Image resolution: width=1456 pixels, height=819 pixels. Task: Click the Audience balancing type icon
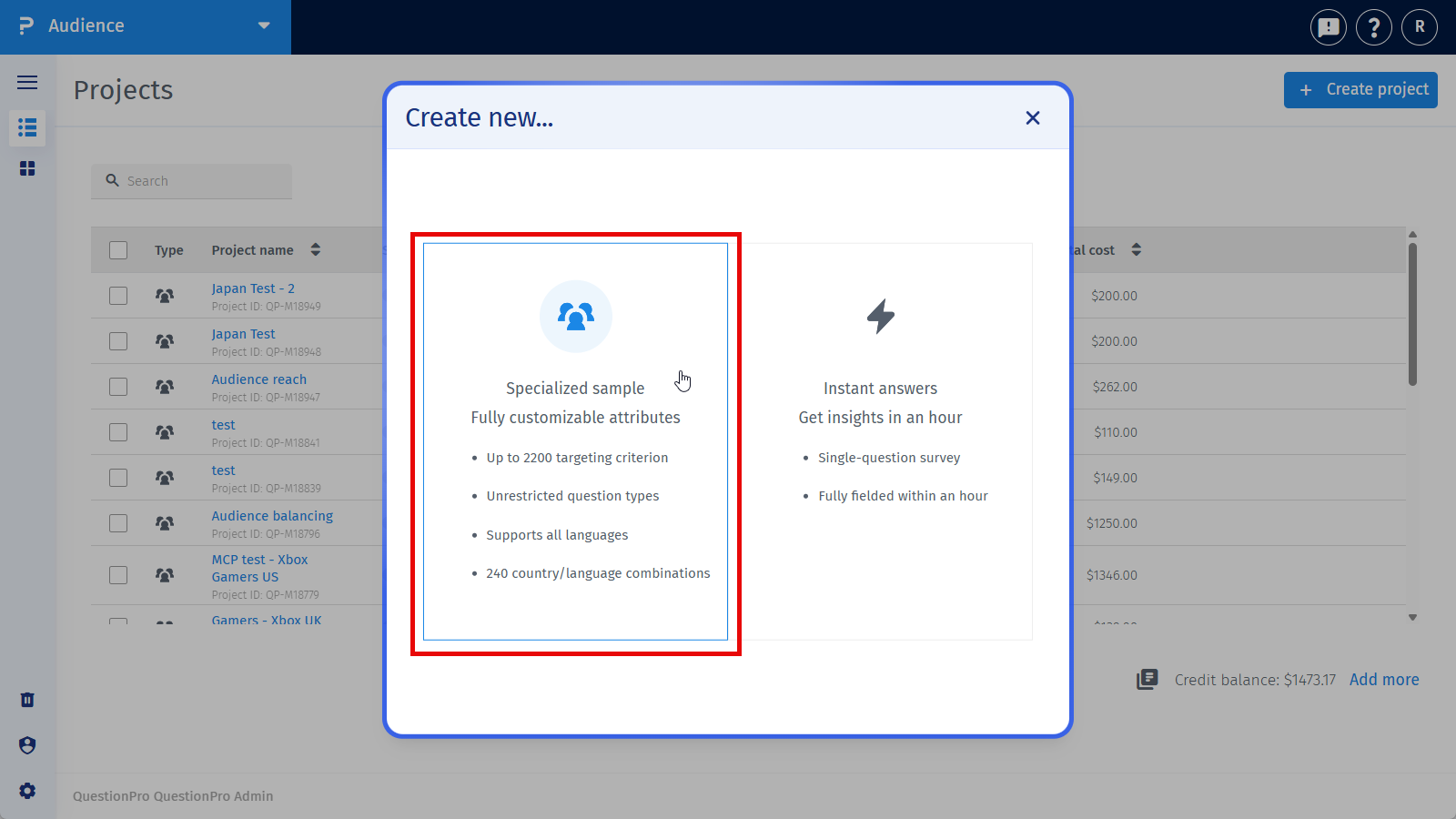pyautogui.click(x=165, y=523)
